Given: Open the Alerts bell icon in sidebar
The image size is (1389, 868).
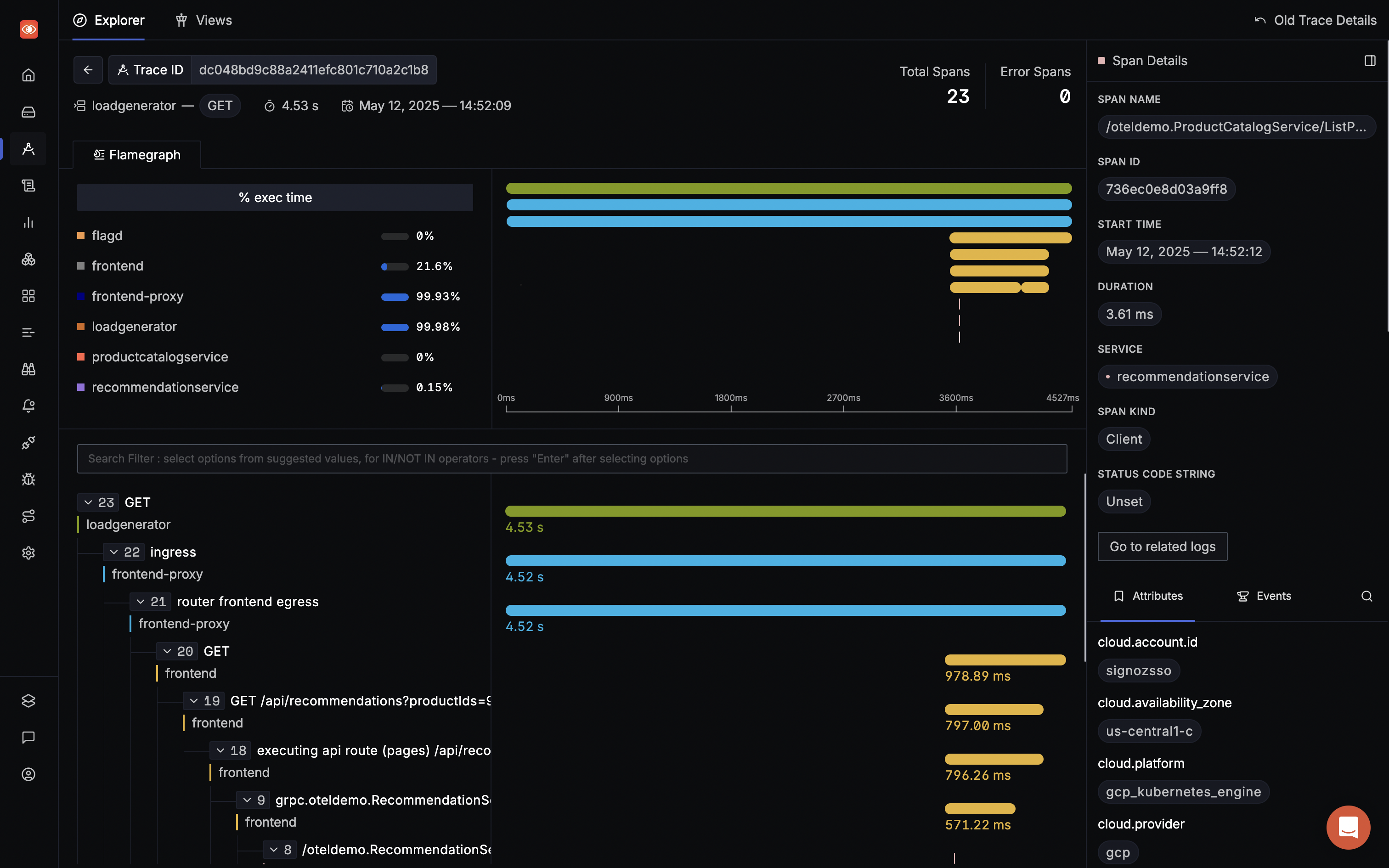Looking at the screenshot, I should click(x=28, y=406).
